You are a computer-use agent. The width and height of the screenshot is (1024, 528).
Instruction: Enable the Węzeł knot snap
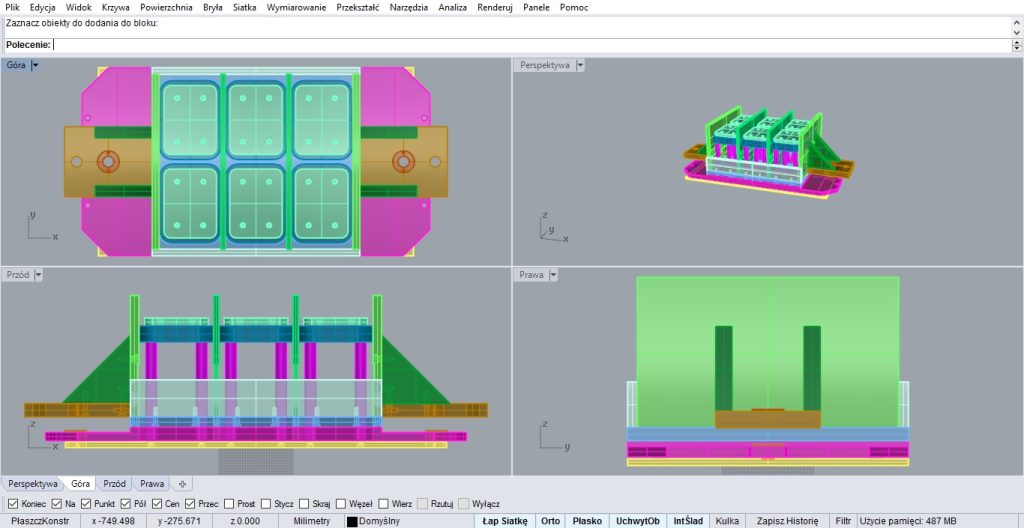click(341, 504)
